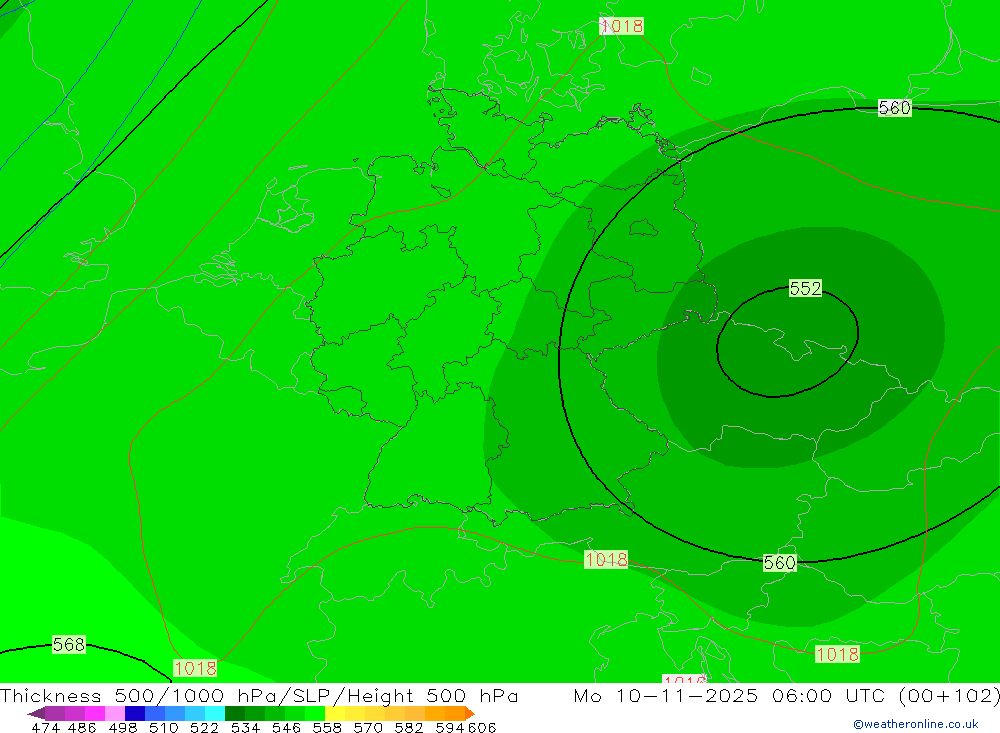Image resolution: width=1000 pixels, height=733 pixels.
Task: Click the 'Thickness 500/1000 hPa/SLP/Height 500 hPa' title
Action: pos(259,695)
